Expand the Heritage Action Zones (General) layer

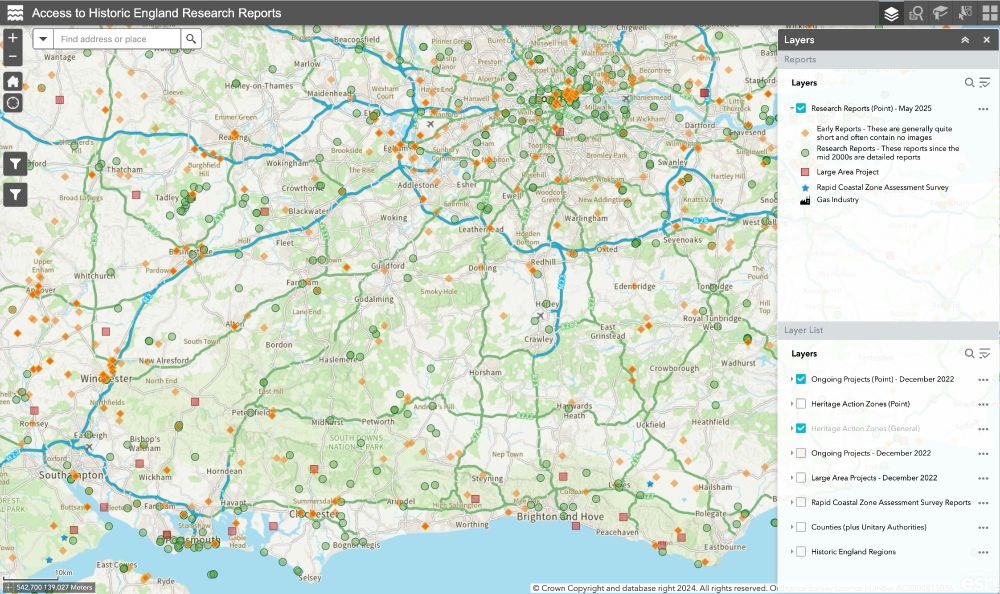point(791,428)
